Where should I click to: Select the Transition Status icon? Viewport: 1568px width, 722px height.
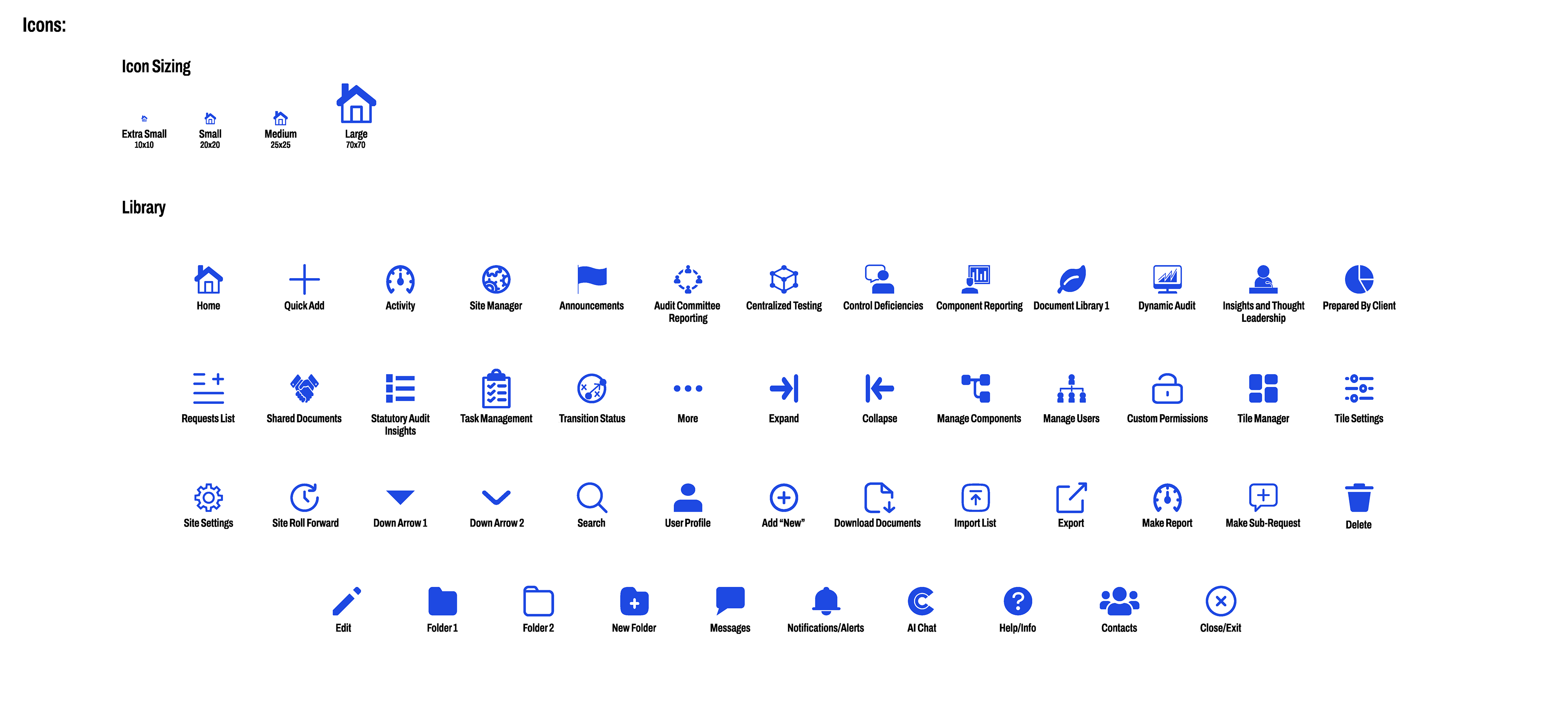592,388
